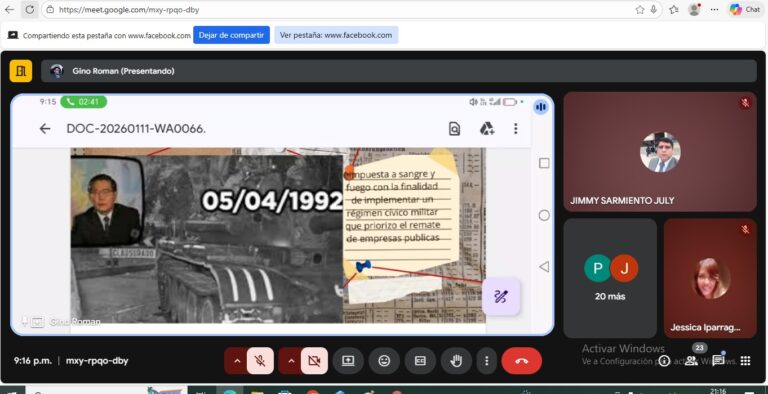Click the Android recent apps square button
The image size is (768, 394).
544,163
